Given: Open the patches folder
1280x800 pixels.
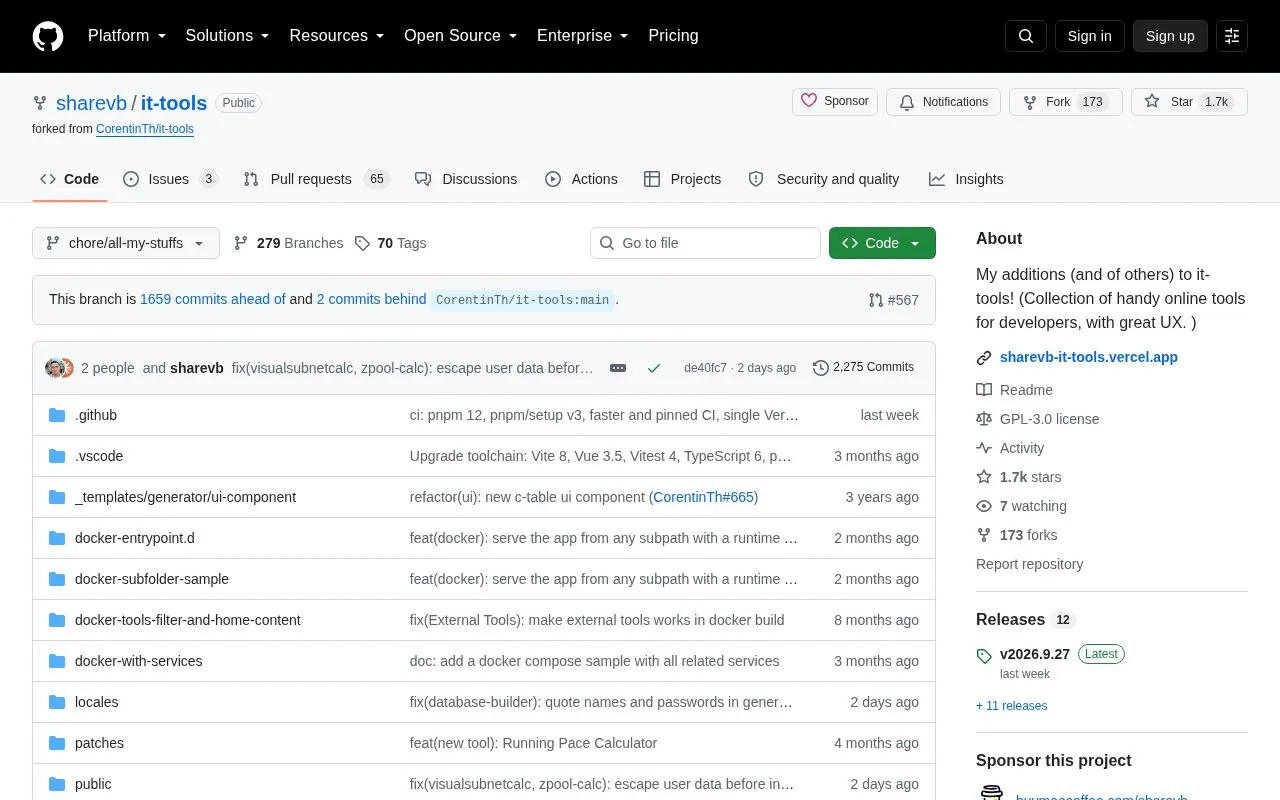Looking at the screenshot, I should [x=100, y=743].
